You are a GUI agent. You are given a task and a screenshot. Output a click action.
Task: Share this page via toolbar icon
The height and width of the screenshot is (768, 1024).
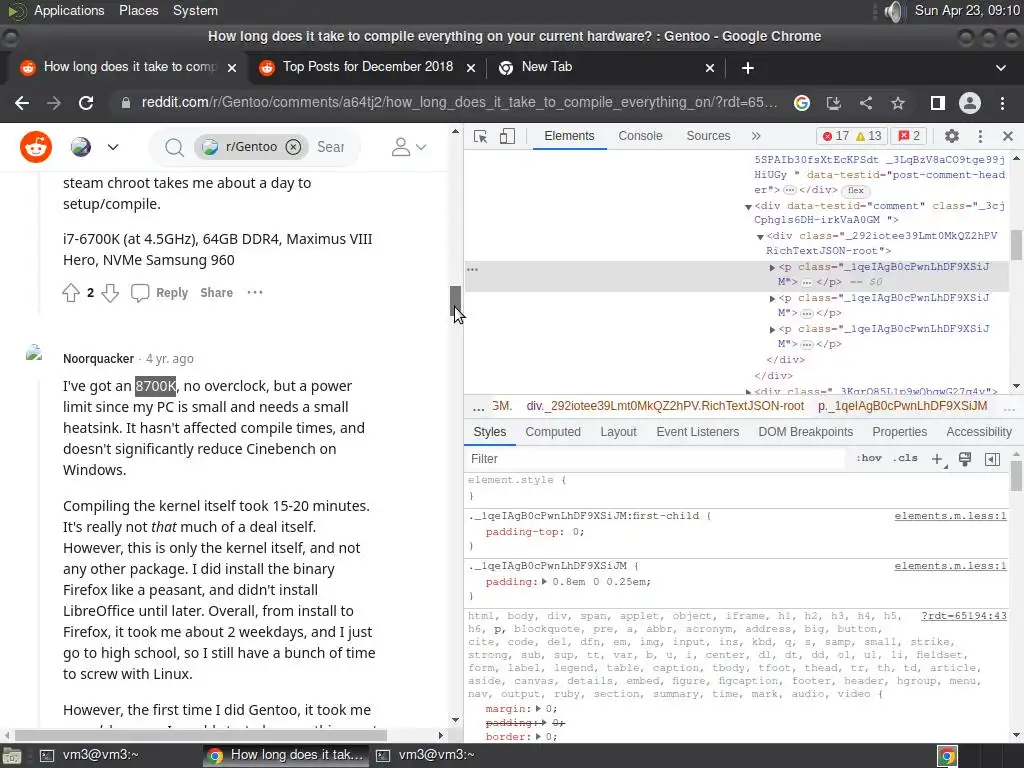pyautogui.click(x=866, y=103)
